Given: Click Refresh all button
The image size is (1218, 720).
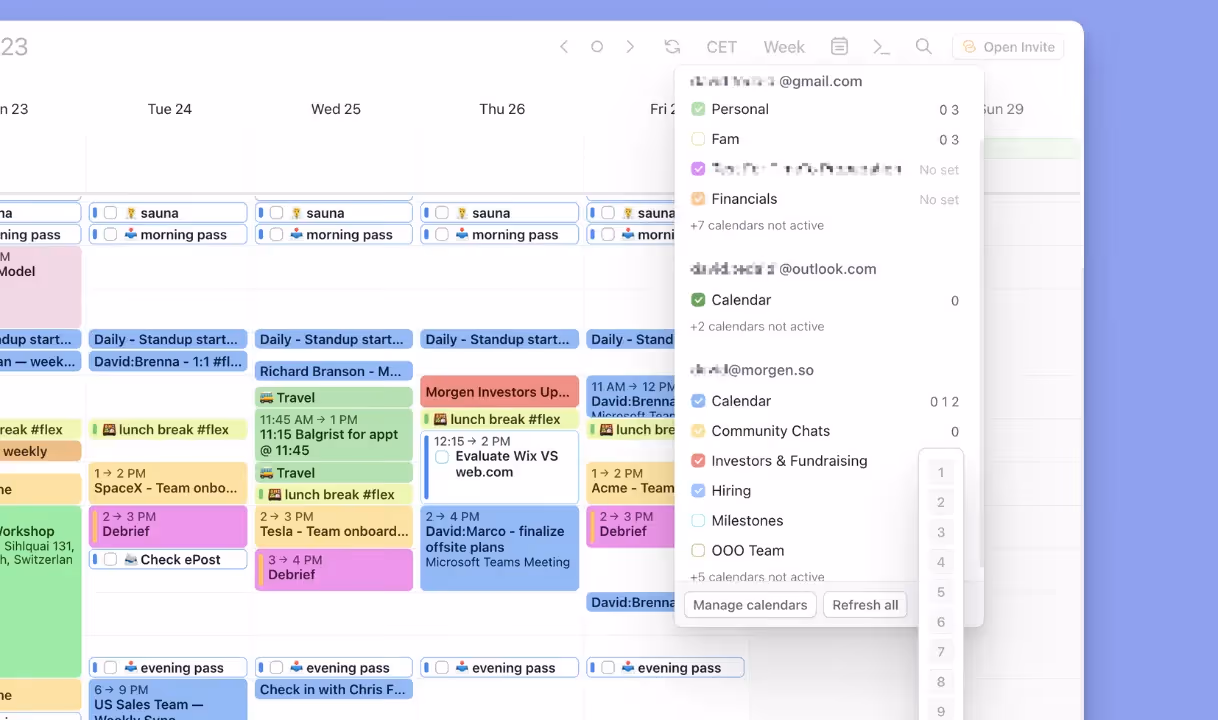Looking at the screenshot, I should [x=865, y=605].
